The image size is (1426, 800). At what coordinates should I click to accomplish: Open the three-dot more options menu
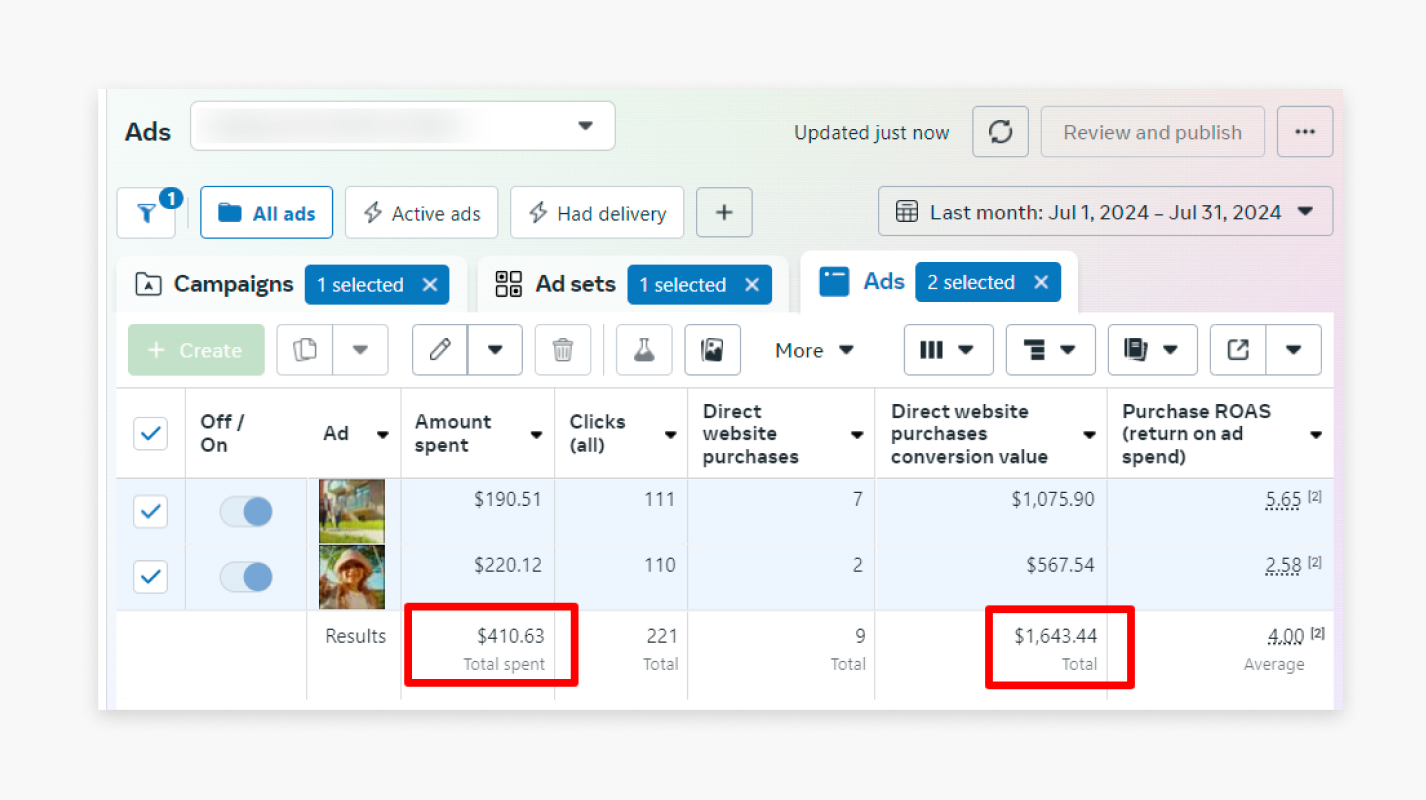1304,132
